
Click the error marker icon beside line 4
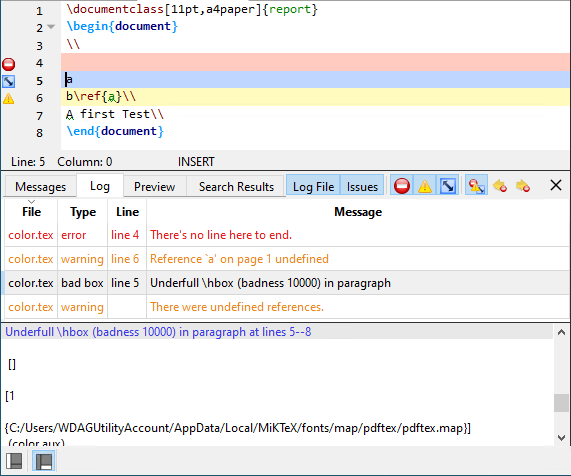pos(8,64)
